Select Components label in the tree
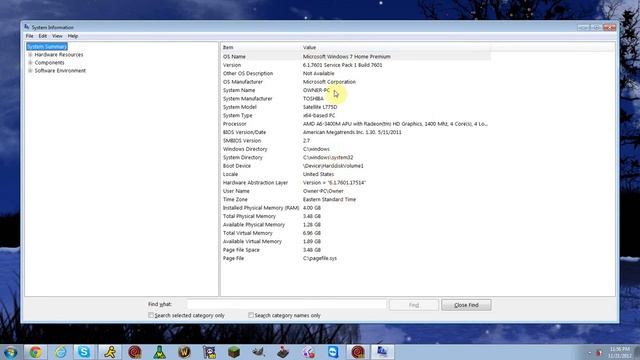The height and width of the screenshot is (360, 640). [x=49, y=63]
